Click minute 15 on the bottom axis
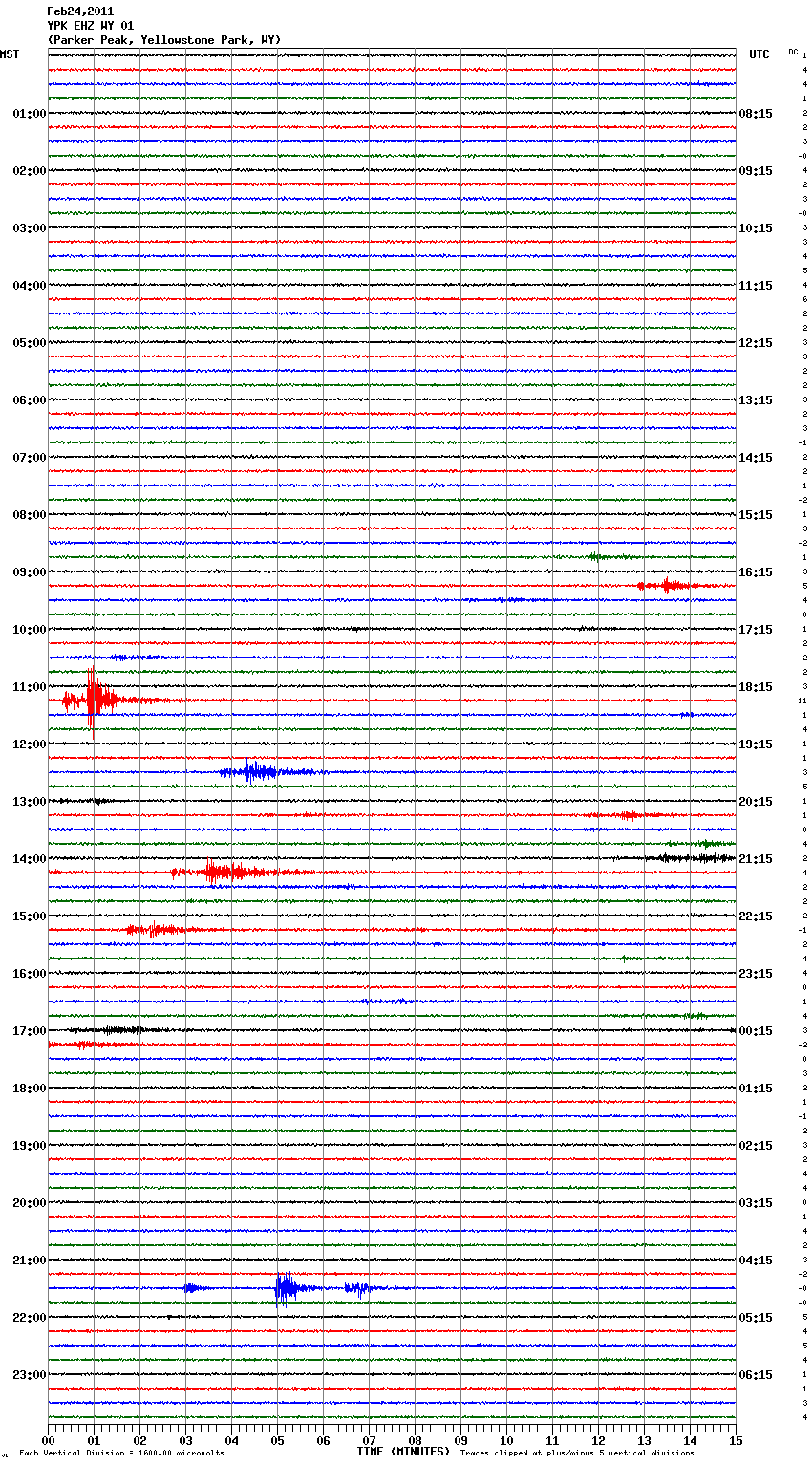Viewport: 812px width, 1466px height. [737, 1440]
